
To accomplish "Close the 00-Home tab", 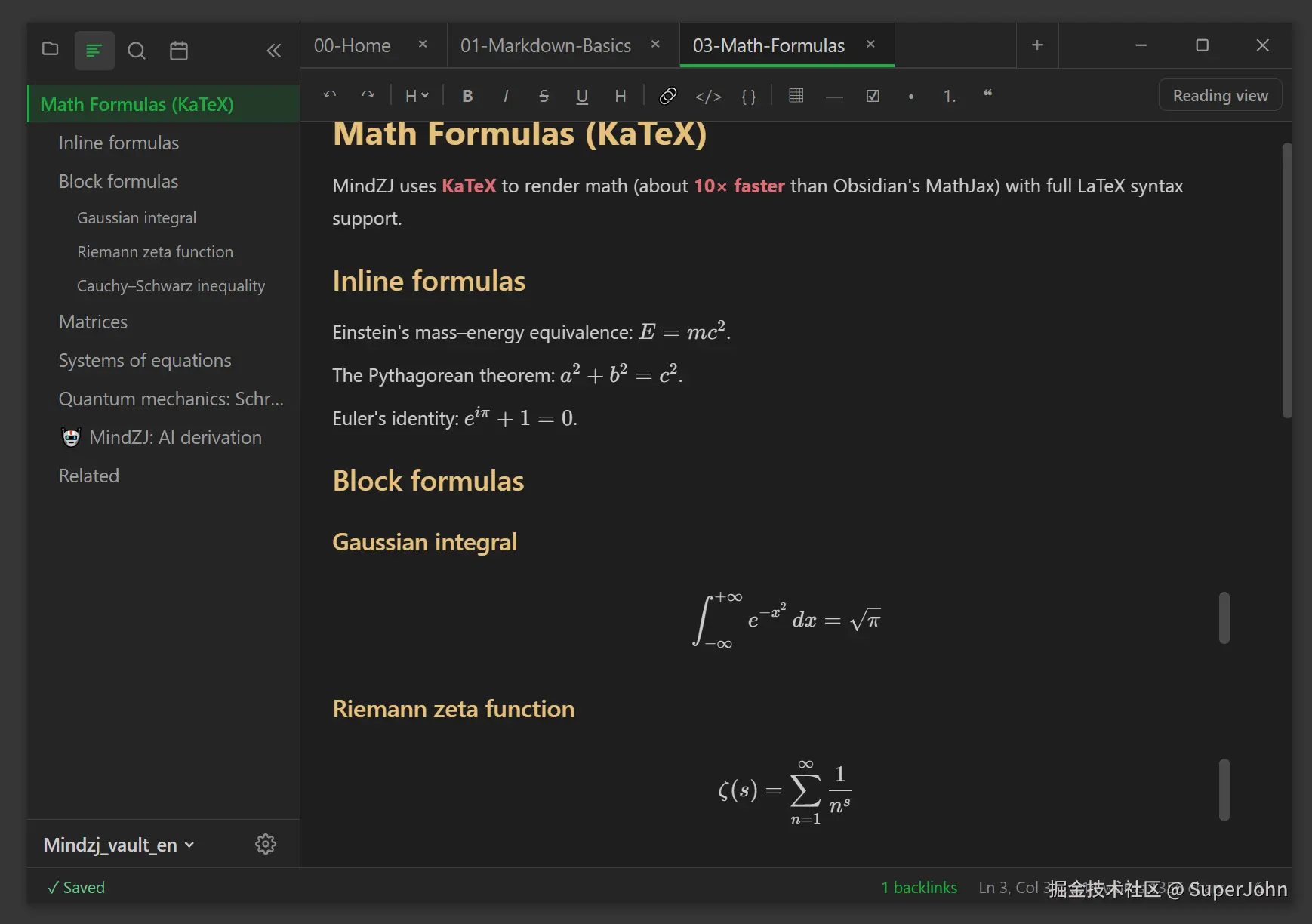I will (423, 45).
